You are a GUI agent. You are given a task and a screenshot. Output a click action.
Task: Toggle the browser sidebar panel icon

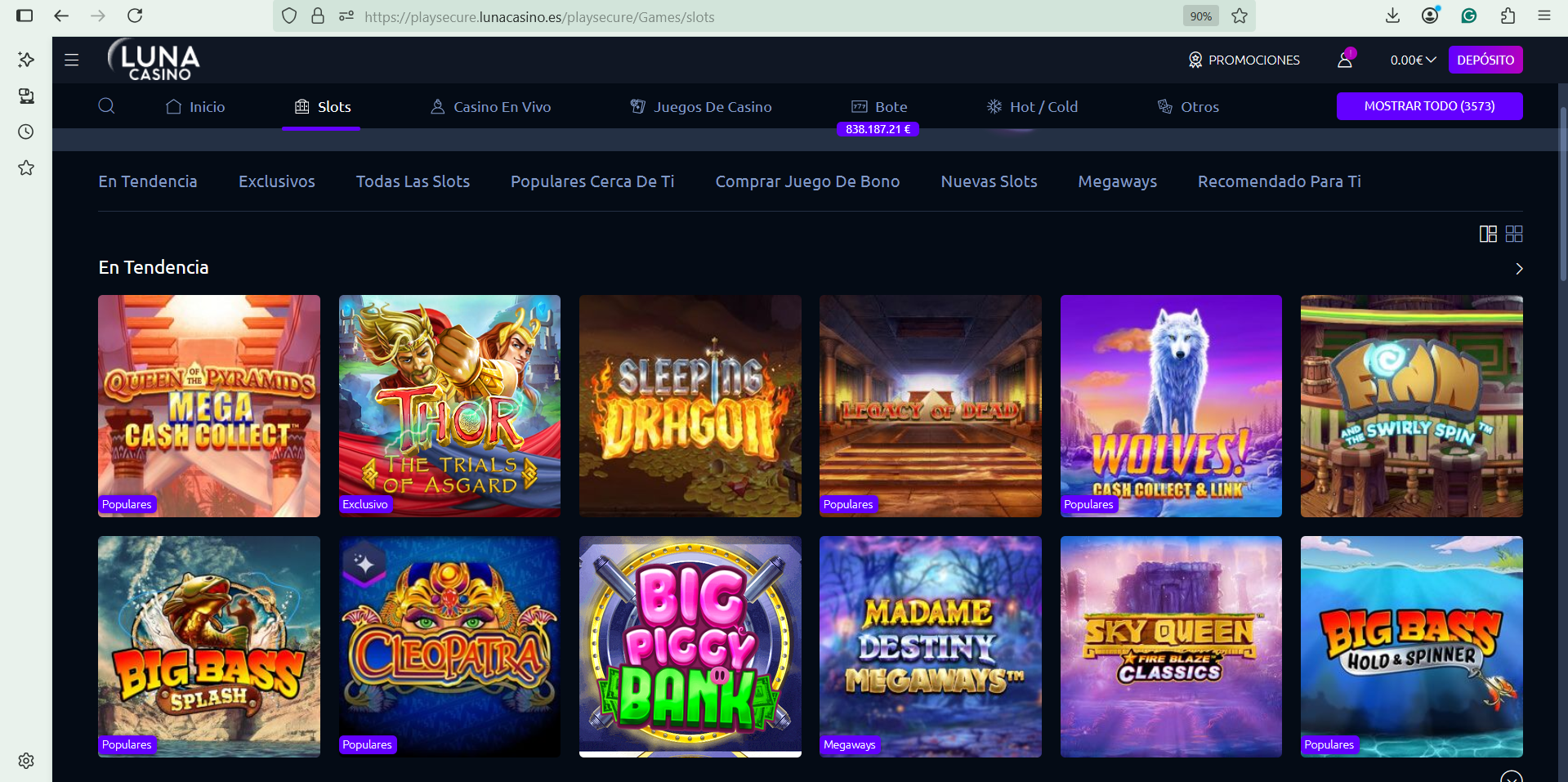25,16
